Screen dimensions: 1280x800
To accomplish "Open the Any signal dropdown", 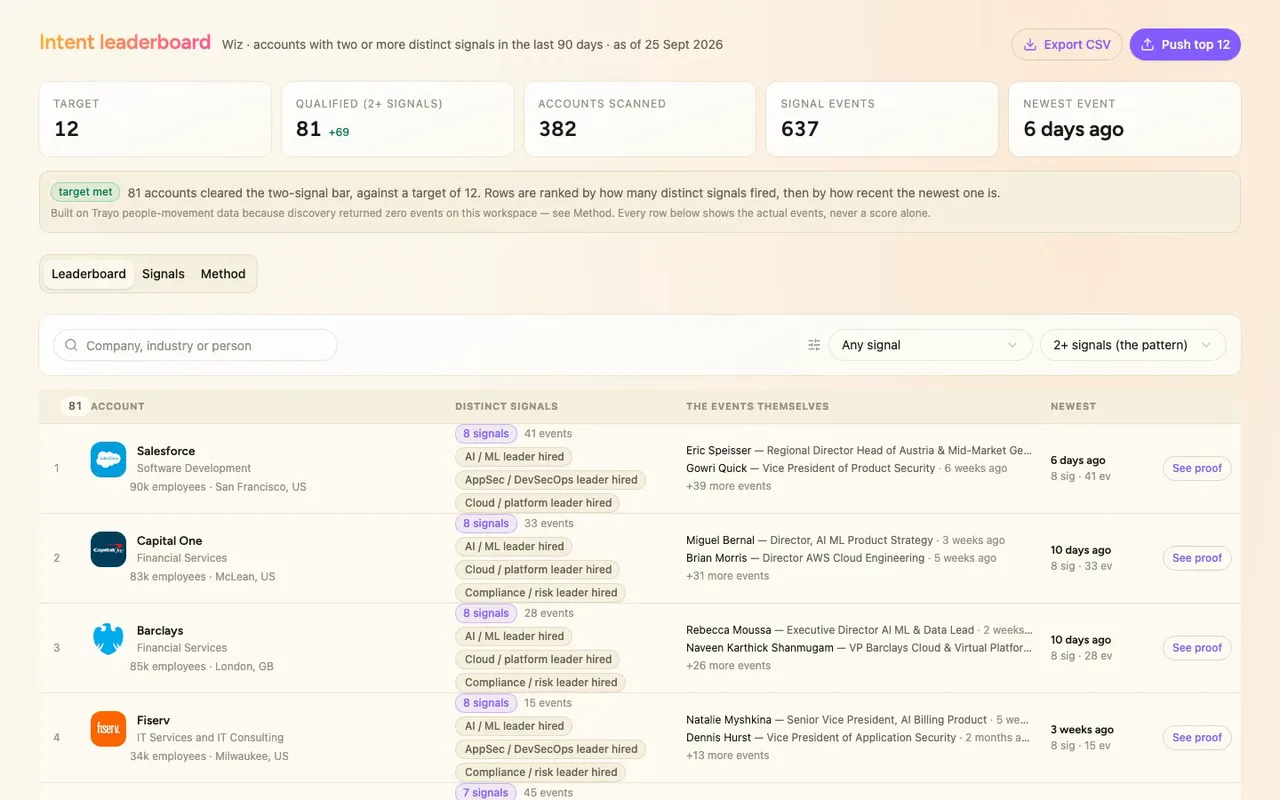I will (930, 345).
